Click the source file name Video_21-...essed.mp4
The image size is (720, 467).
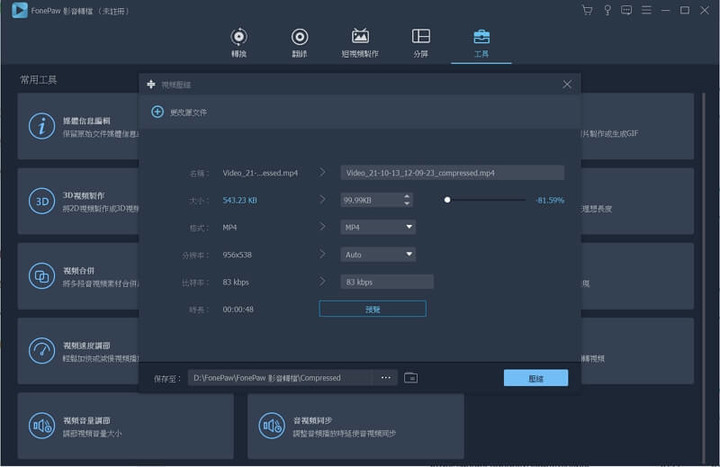coord(260,173)
